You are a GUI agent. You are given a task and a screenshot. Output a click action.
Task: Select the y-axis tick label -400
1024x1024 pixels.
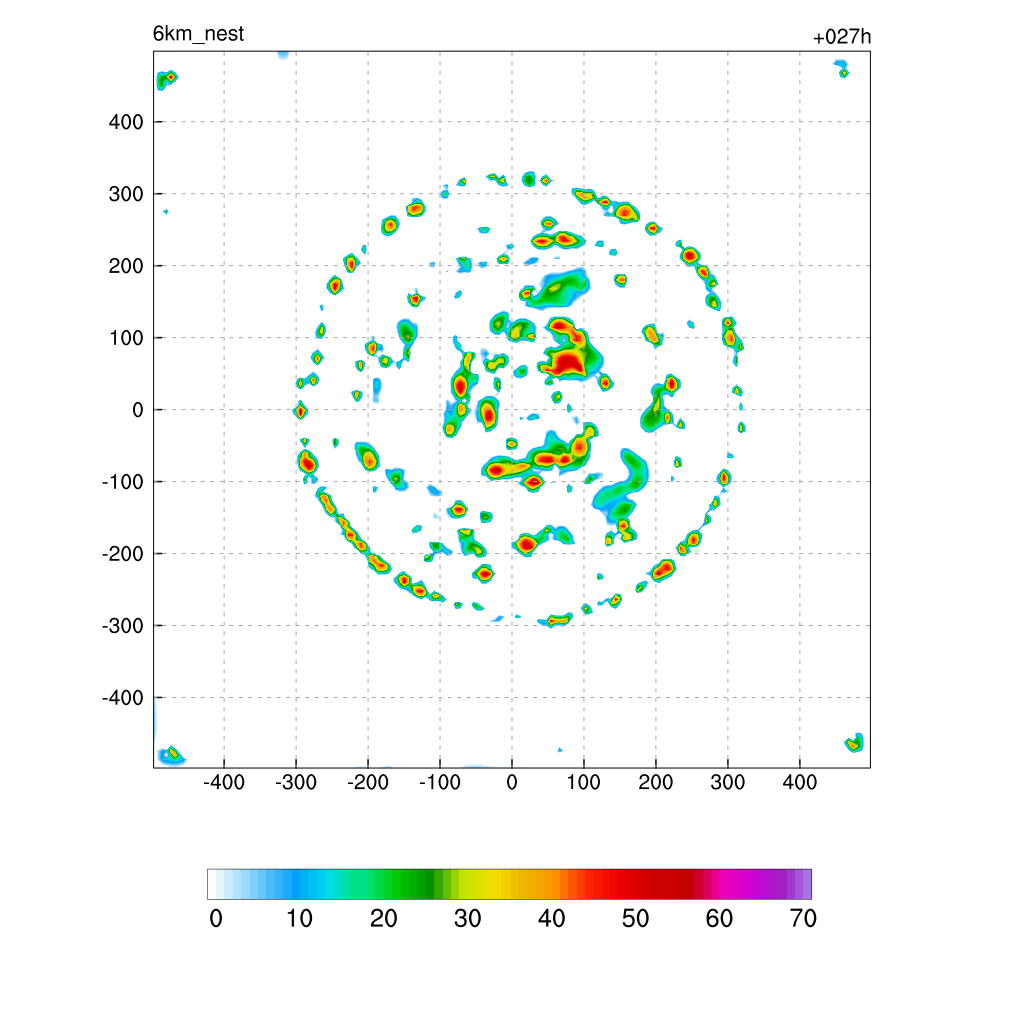[122, 698]
